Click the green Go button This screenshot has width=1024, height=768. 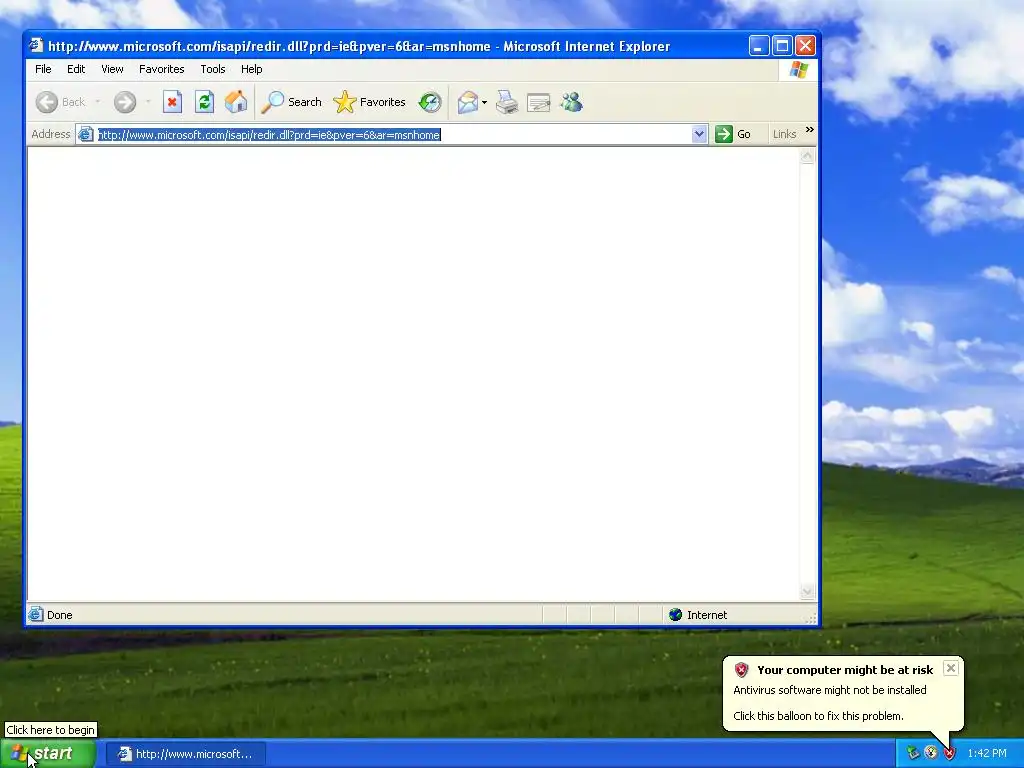[x=733, y=135]
